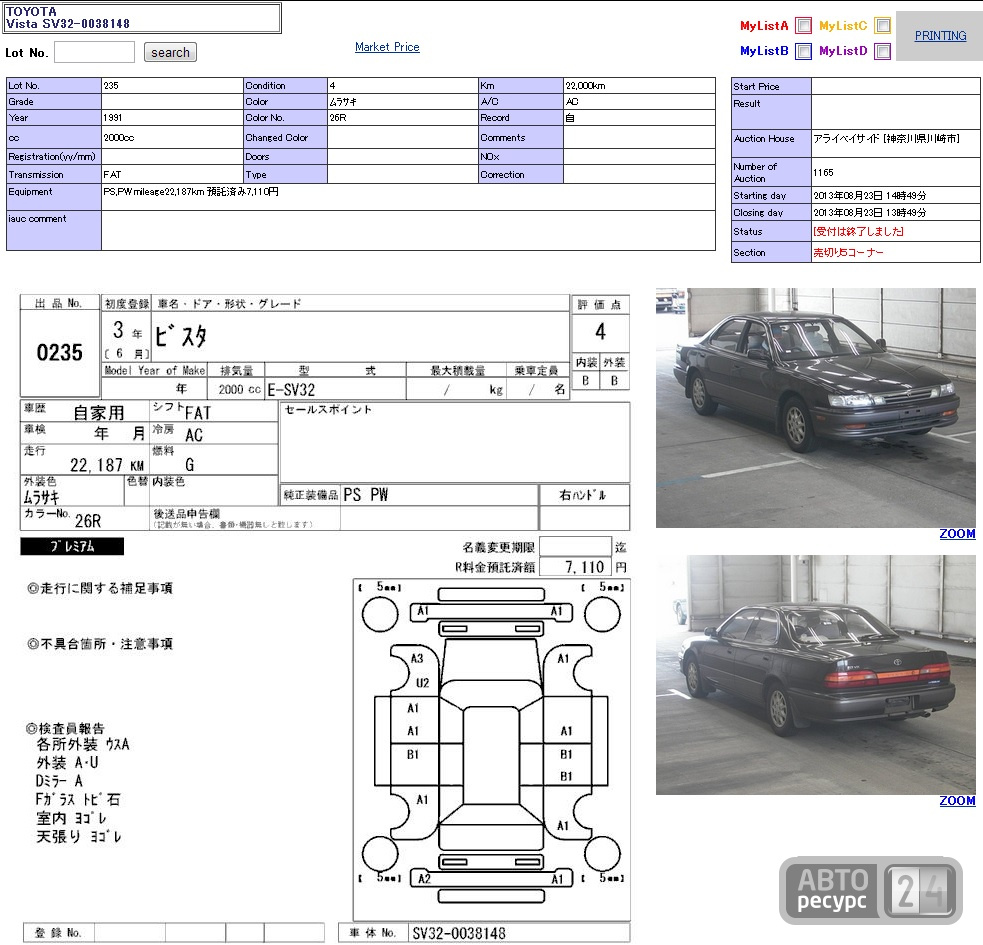This screenshot has height=945, width=983.
Task: Open the Market Price link
Action: (387, 47)
